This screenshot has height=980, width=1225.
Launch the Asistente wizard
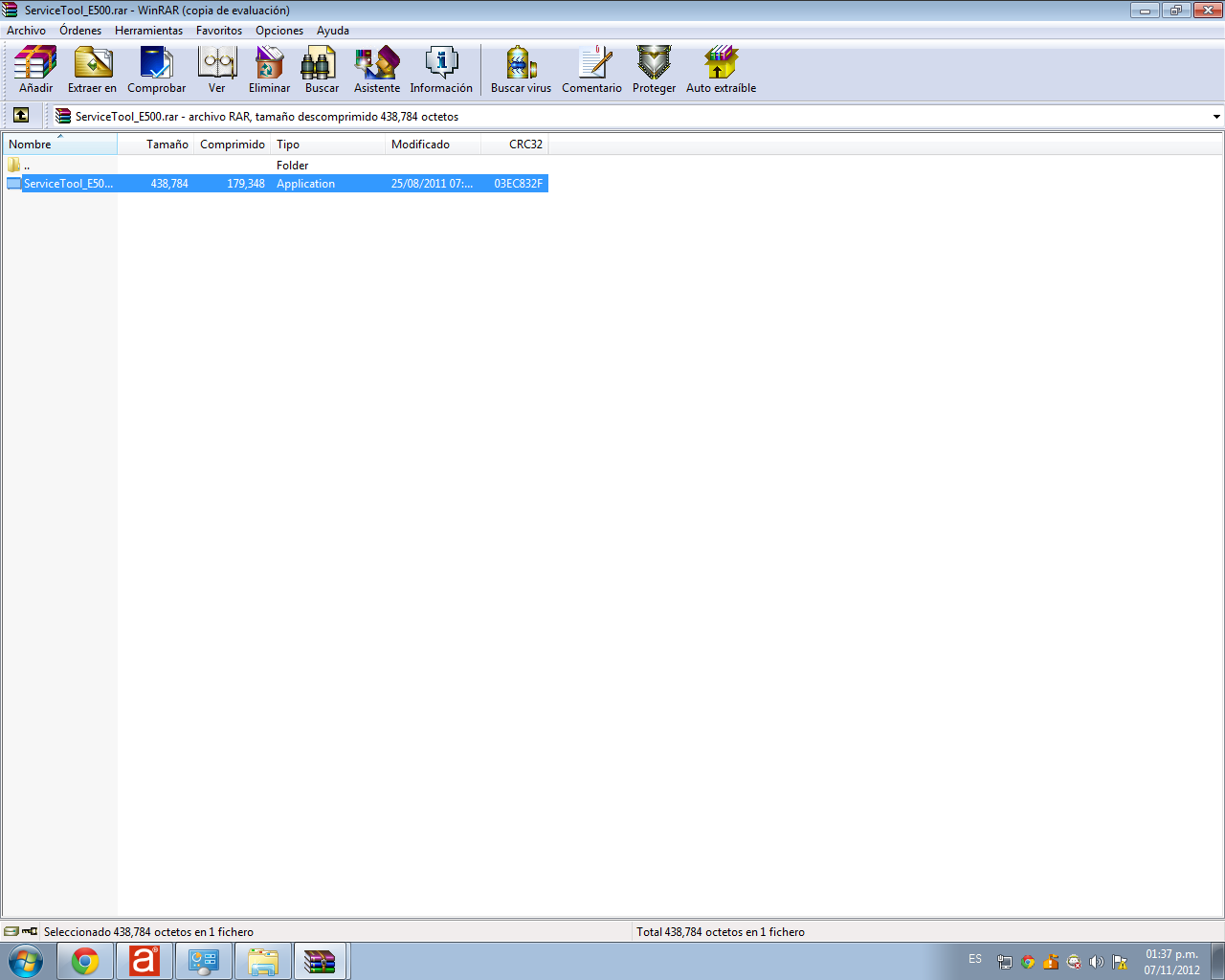click(377, 70)
